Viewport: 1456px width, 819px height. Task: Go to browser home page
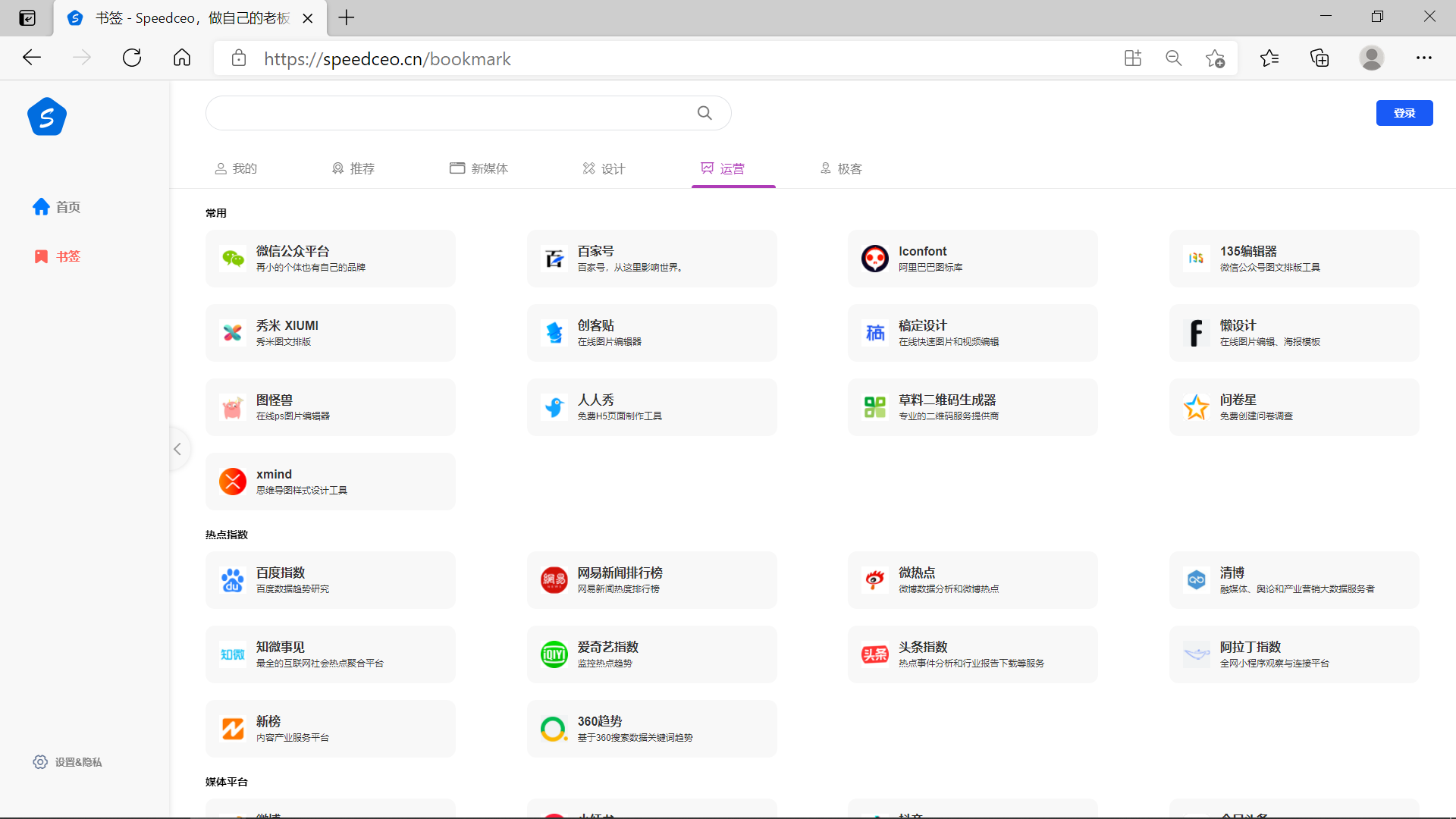(182, 58)
